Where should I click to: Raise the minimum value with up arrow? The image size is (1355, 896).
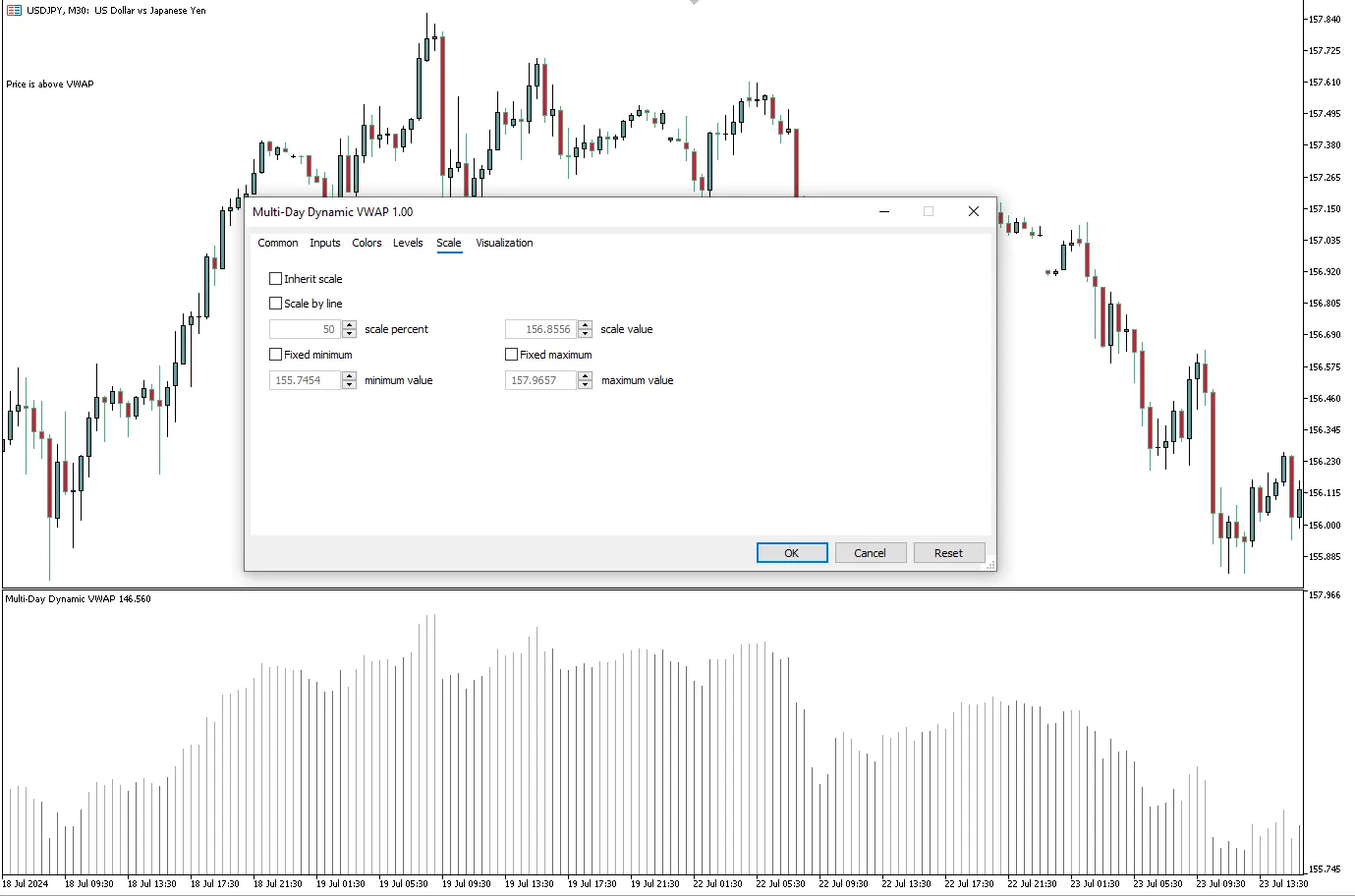pos(349,376)
